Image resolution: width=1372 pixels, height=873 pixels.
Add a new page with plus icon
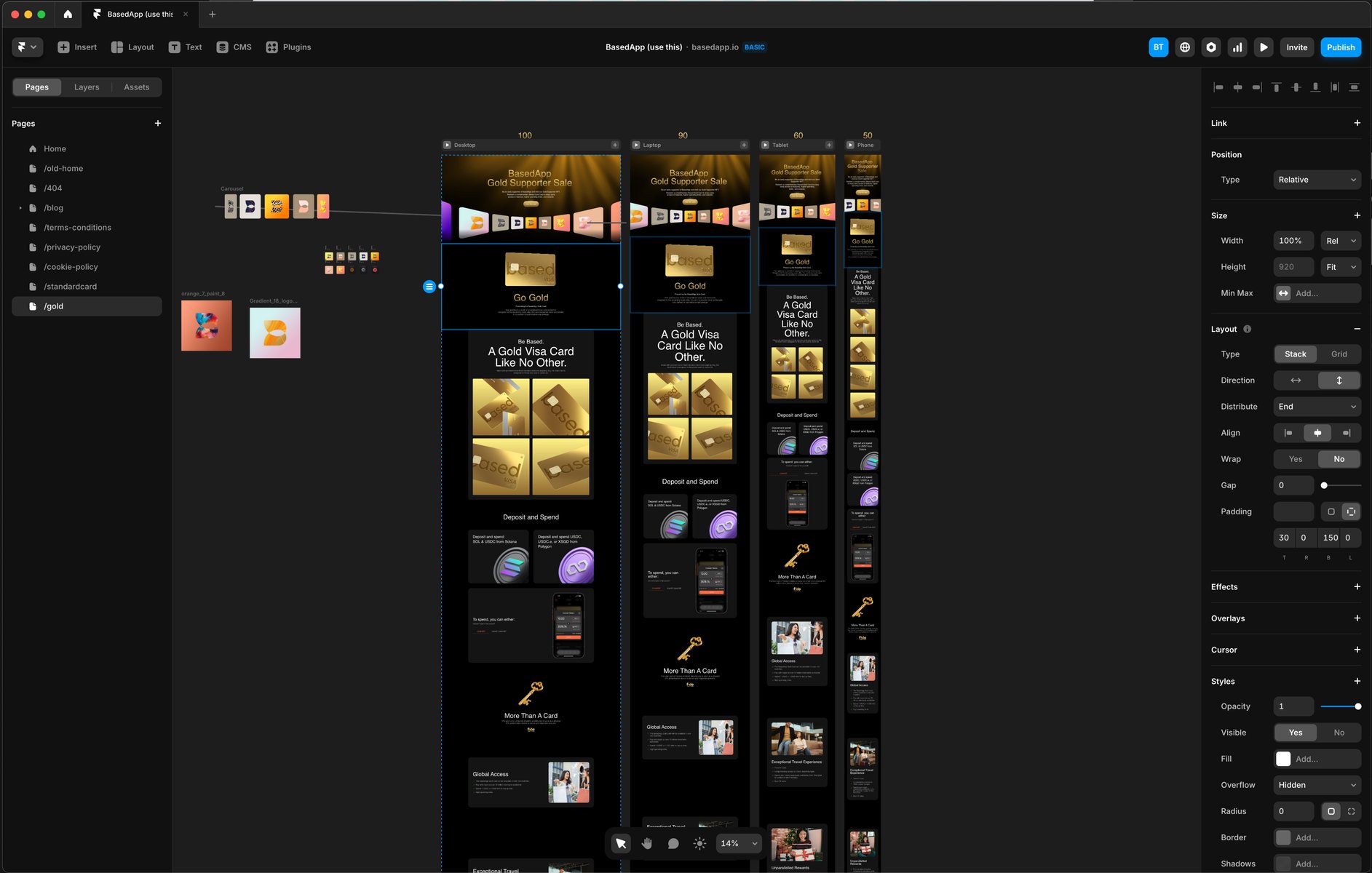click(158, 124)
